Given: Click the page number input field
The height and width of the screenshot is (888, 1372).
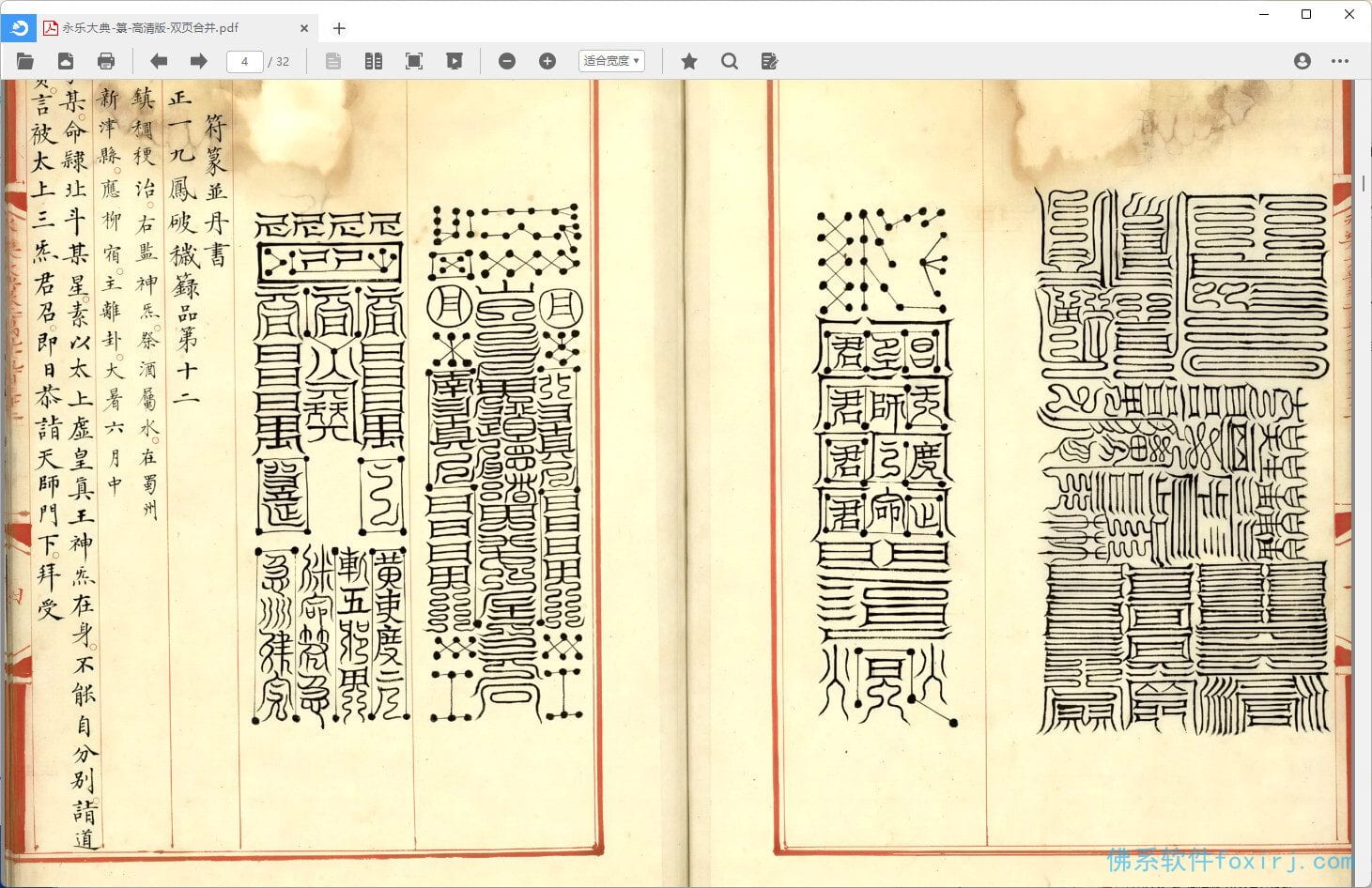Looking at the screenshot, I should pyautogui.click(x=244, y=61).
